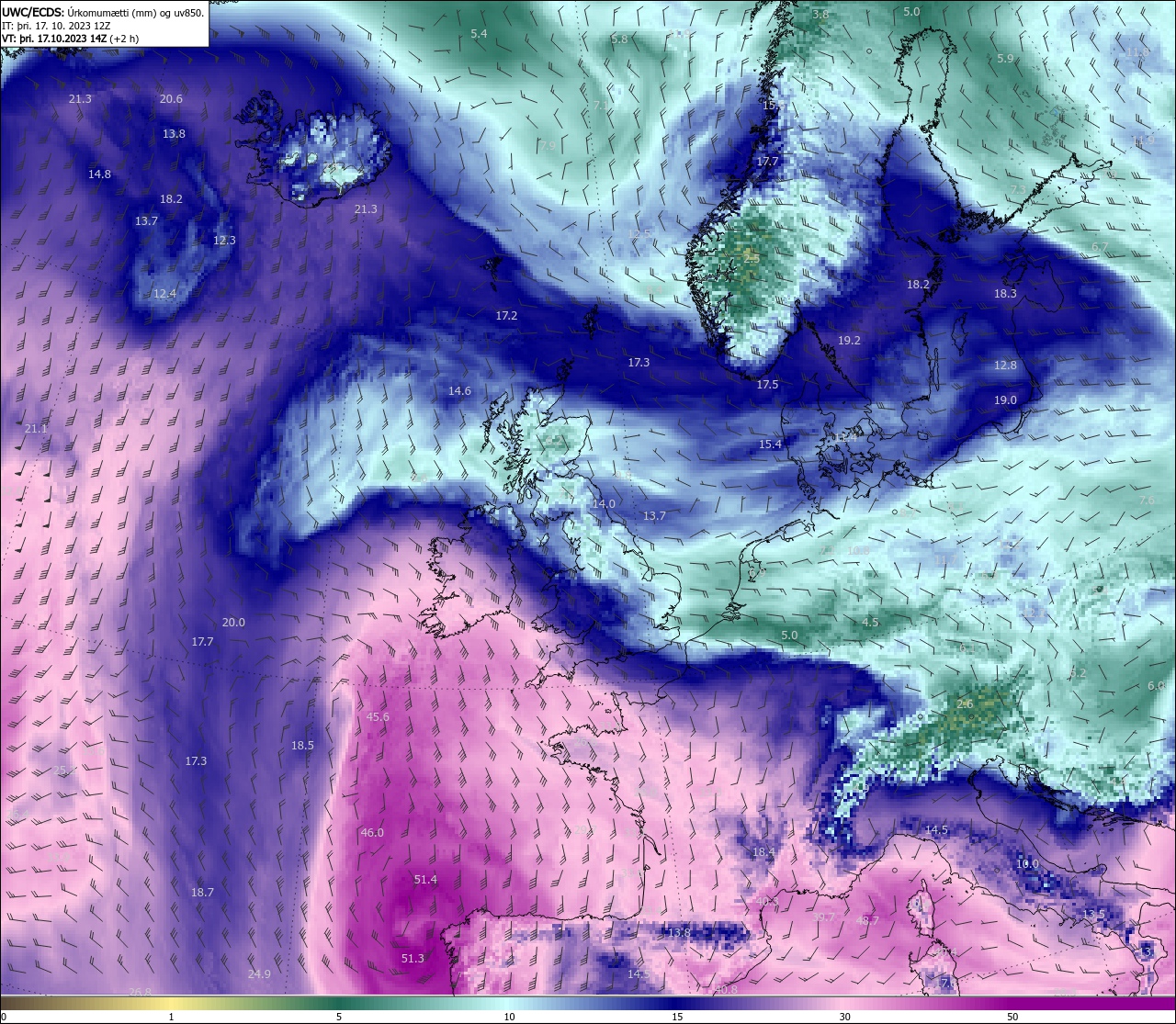Click the 14.6 value northwest of Scotland

pos(459,391)
